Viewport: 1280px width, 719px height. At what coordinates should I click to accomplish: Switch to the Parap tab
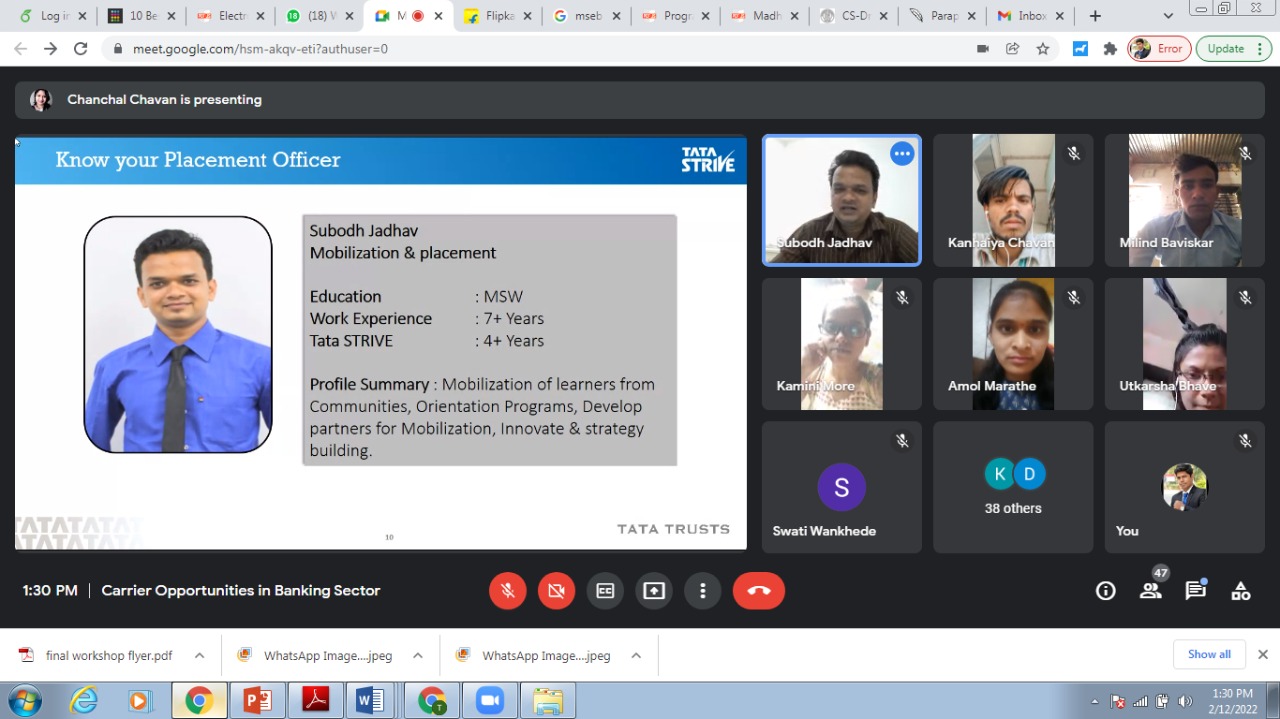pos(942,16)
